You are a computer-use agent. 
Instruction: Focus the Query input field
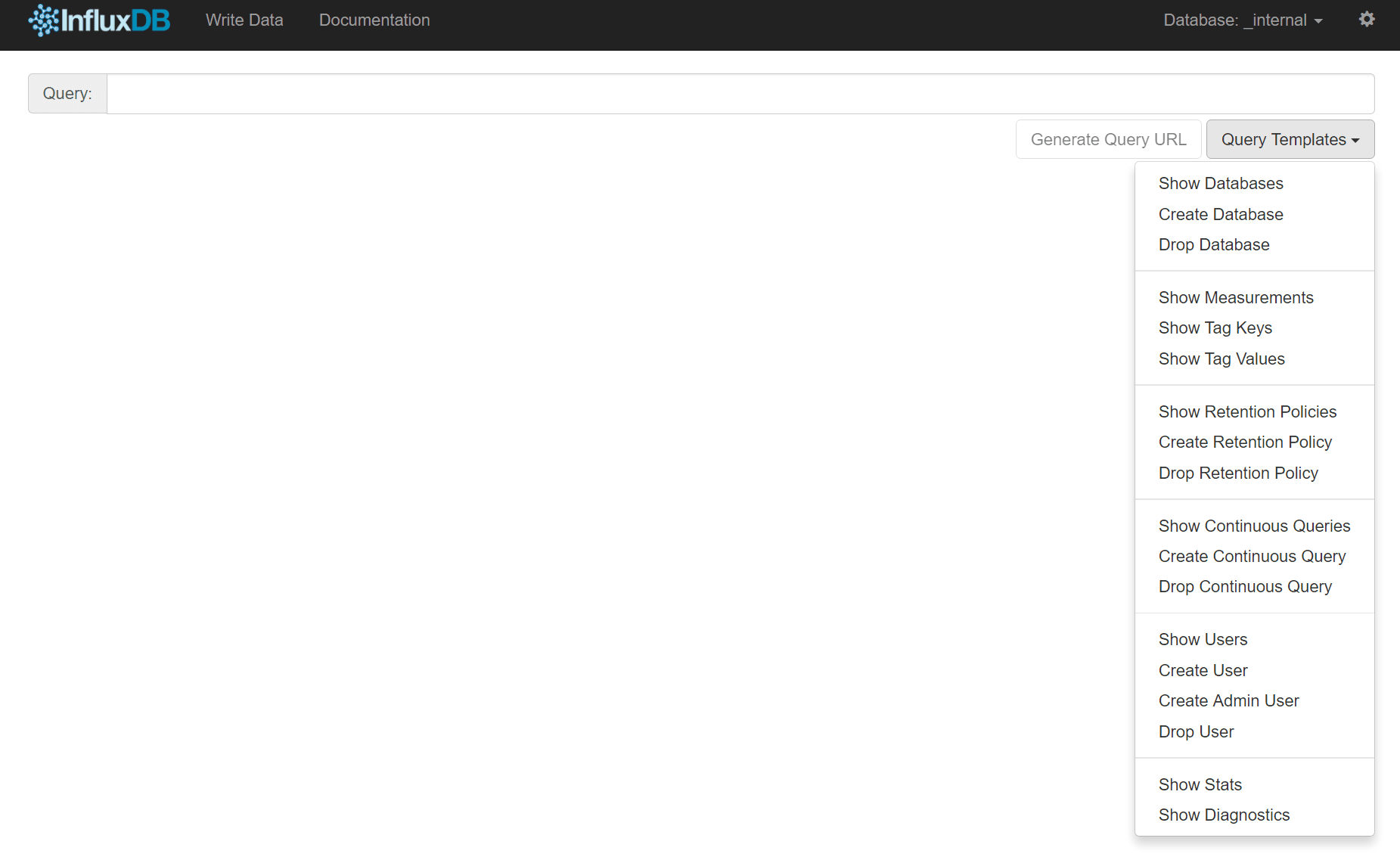click(740, 94)
